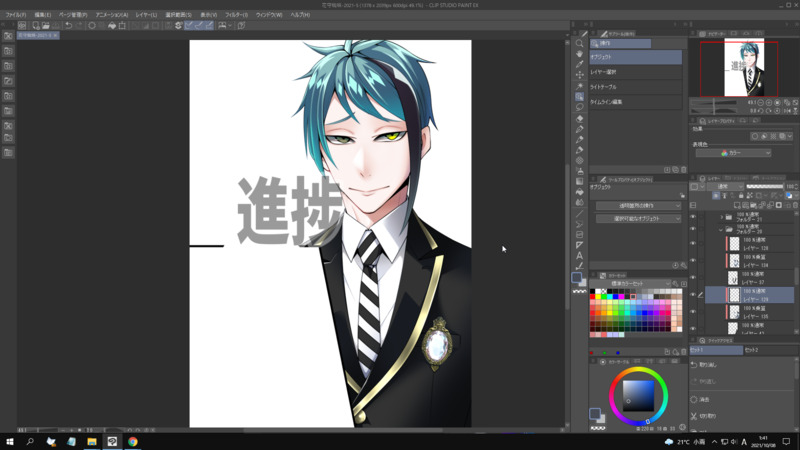This screenshot has height=450, width=800.
Task: Flip canvas horizontally in Navigator
Action: coord(786,111)
